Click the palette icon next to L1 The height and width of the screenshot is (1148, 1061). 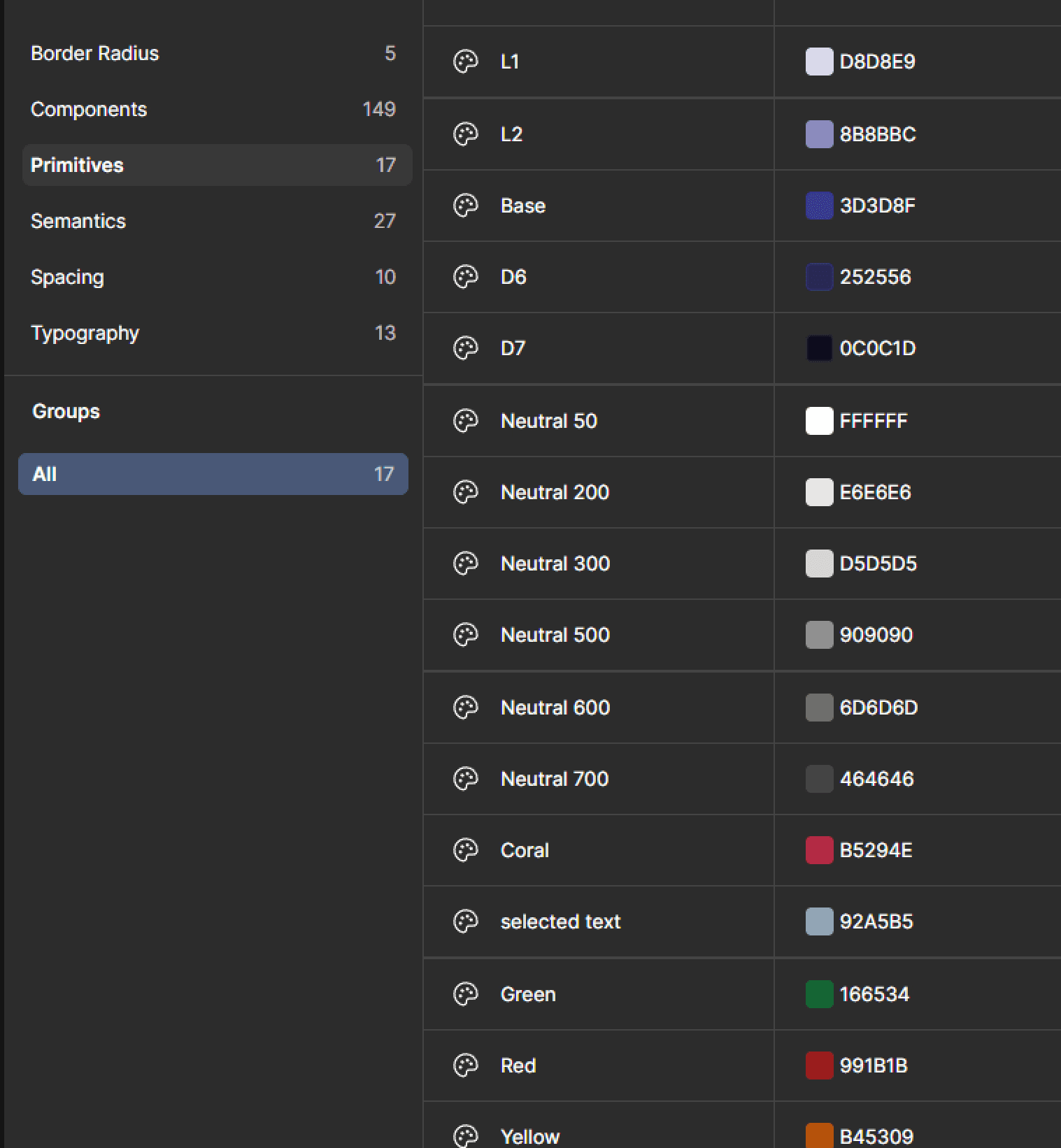pos(466,62)
